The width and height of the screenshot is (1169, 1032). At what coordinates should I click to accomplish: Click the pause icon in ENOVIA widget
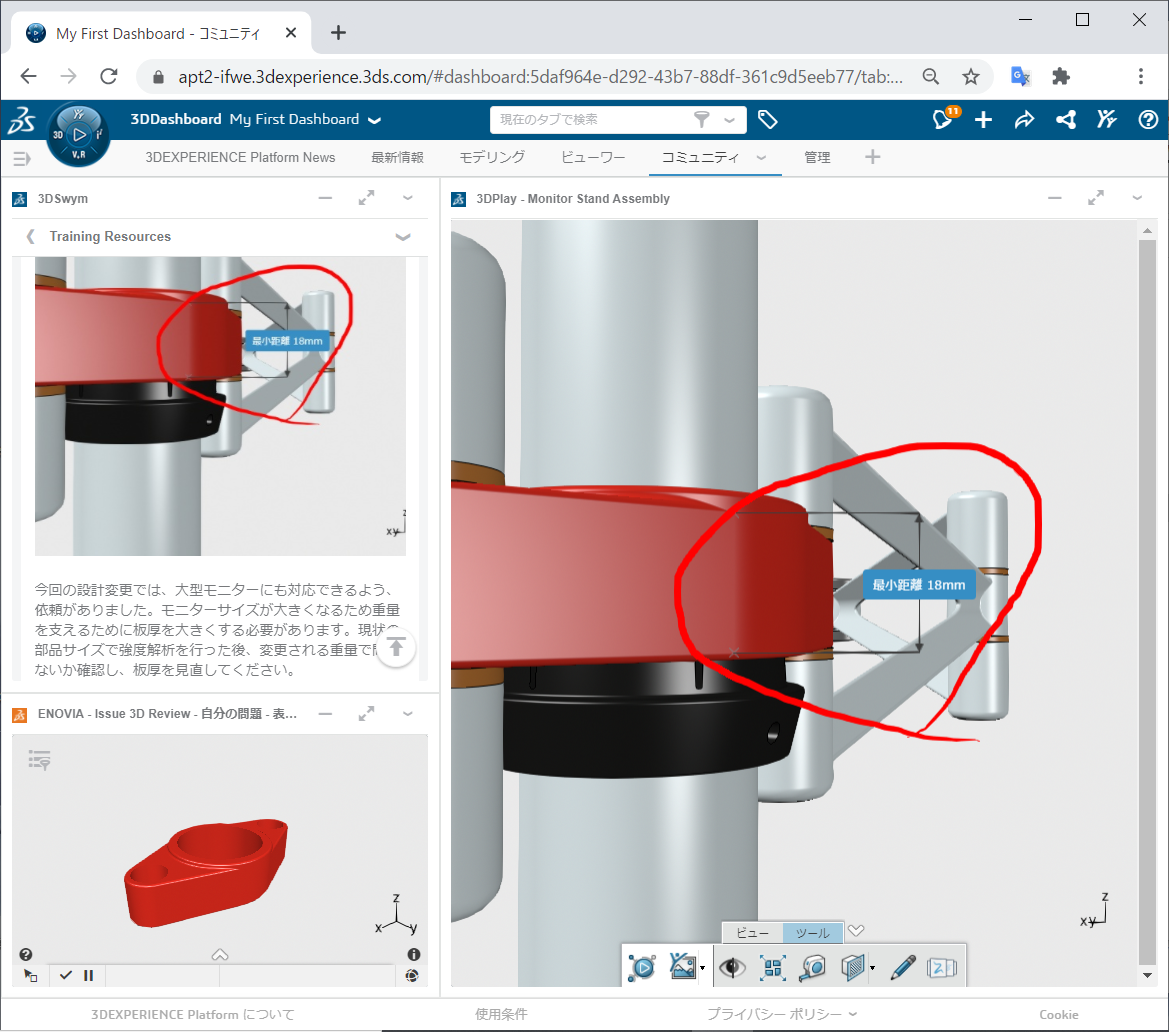coord(89,975)
